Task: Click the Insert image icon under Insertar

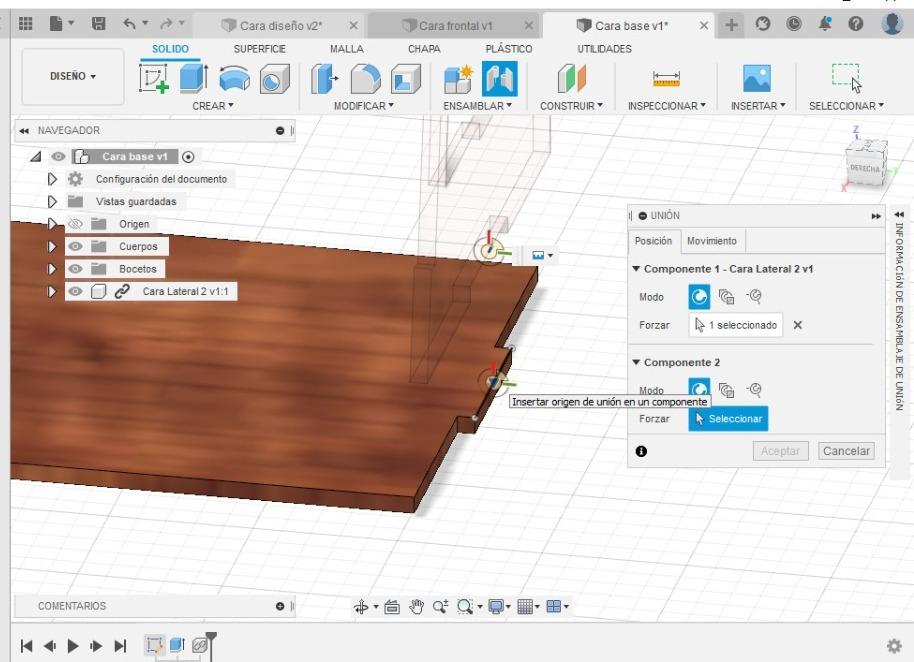Action: pyautogui.click(x=756, y=80)
